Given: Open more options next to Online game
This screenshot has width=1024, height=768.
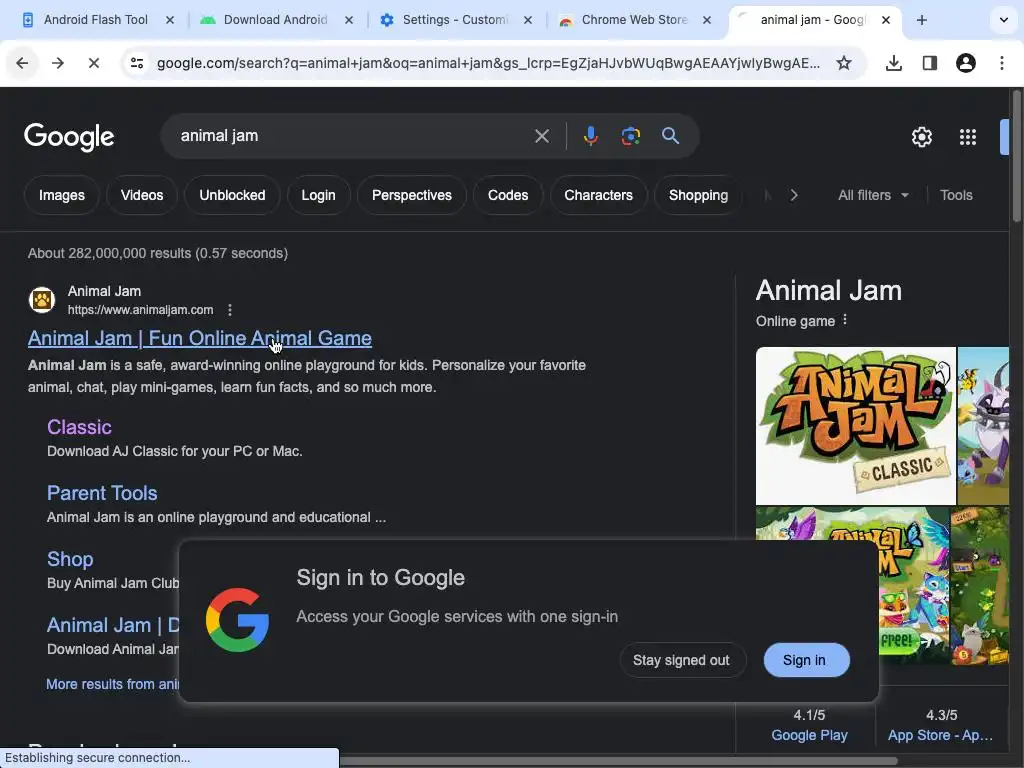Looking at the screenshot, I should pyautogui.click(x=845, y=320).
